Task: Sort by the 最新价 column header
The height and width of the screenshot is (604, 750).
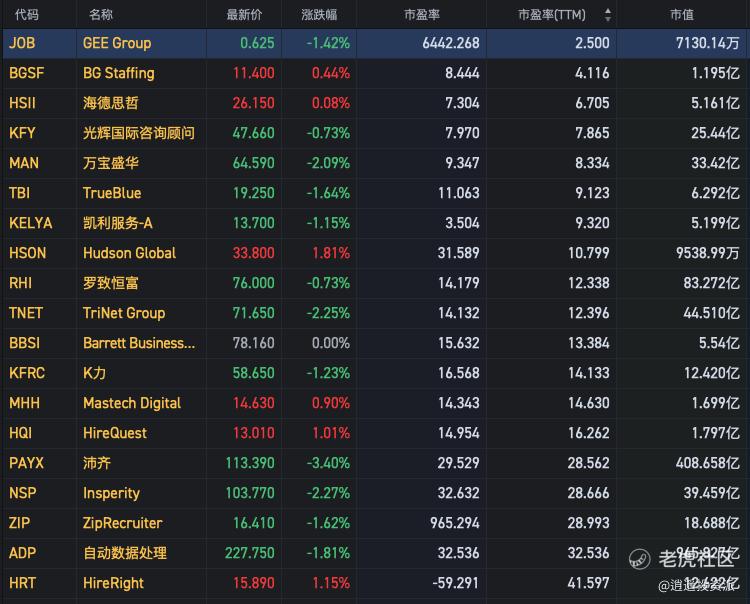Action: pyautogui.click(x=244, y=15)
